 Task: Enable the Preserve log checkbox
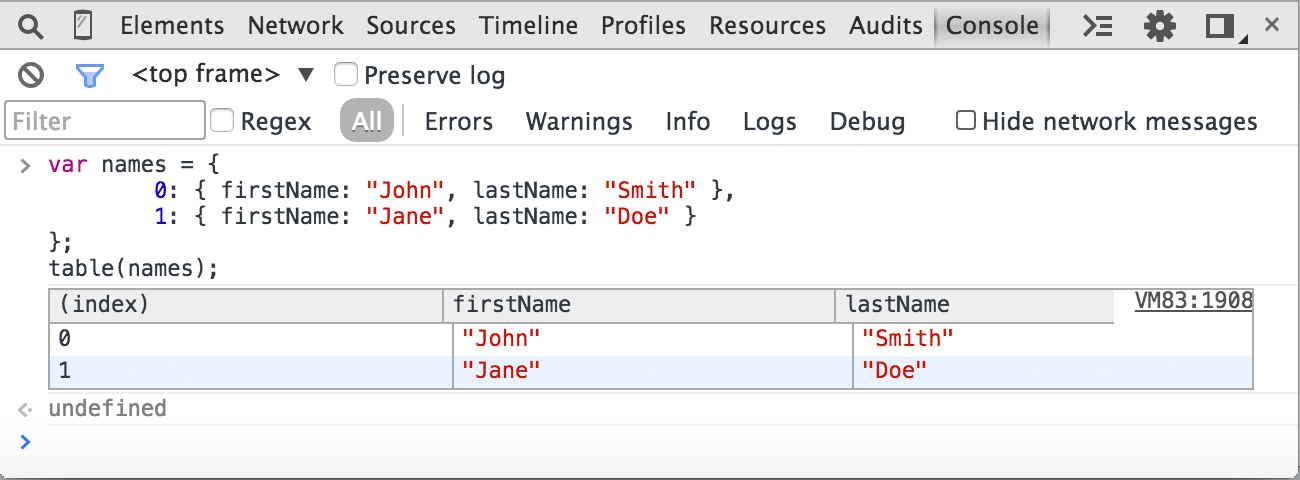pos(346,74)
